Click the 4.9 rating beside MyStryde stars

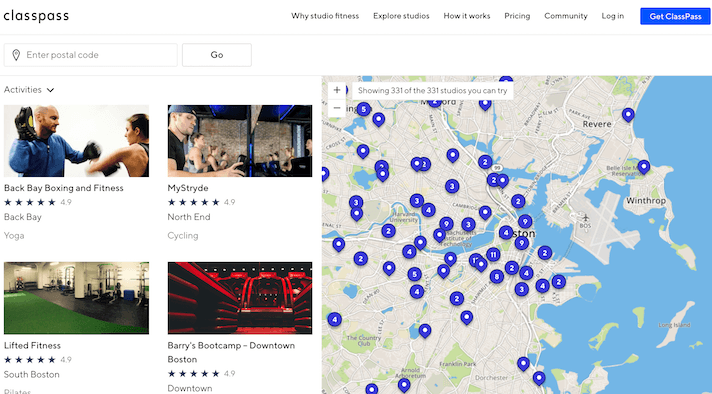click(x=230, y=202)
